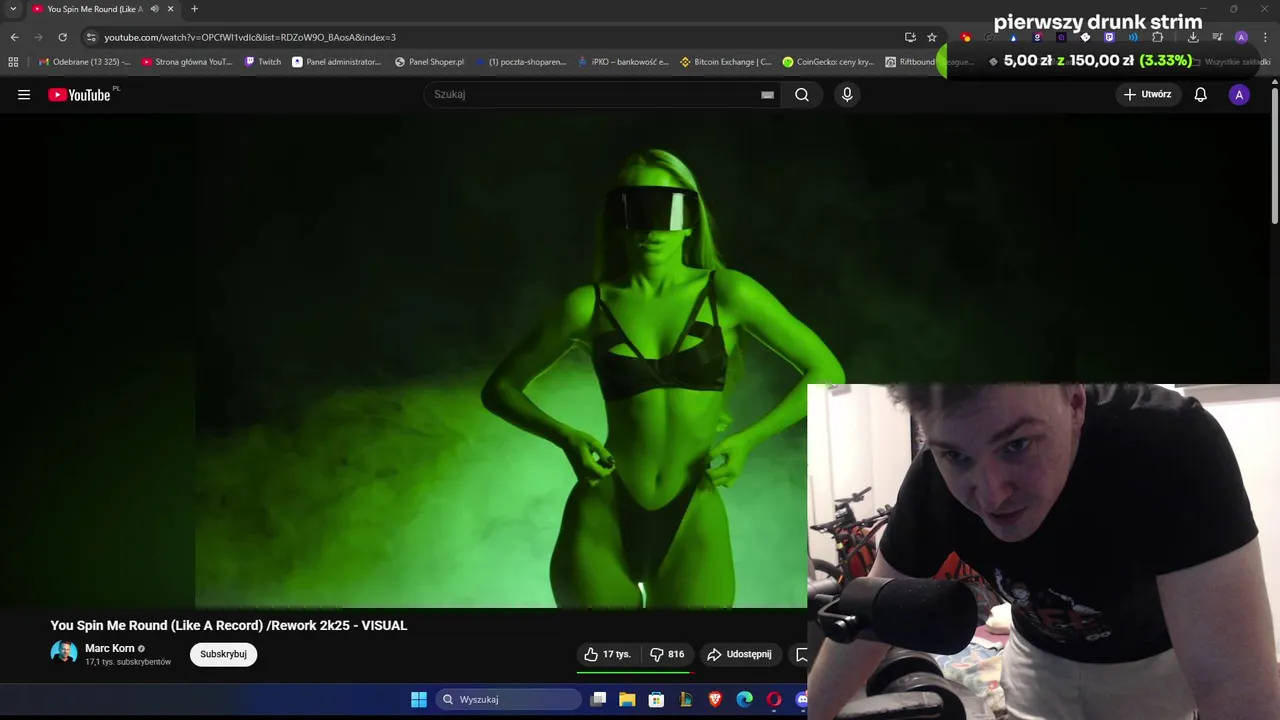Launch Brave browser from the taskbar
The height and width of the screenshot is (720, 1280).
point(715,699)
